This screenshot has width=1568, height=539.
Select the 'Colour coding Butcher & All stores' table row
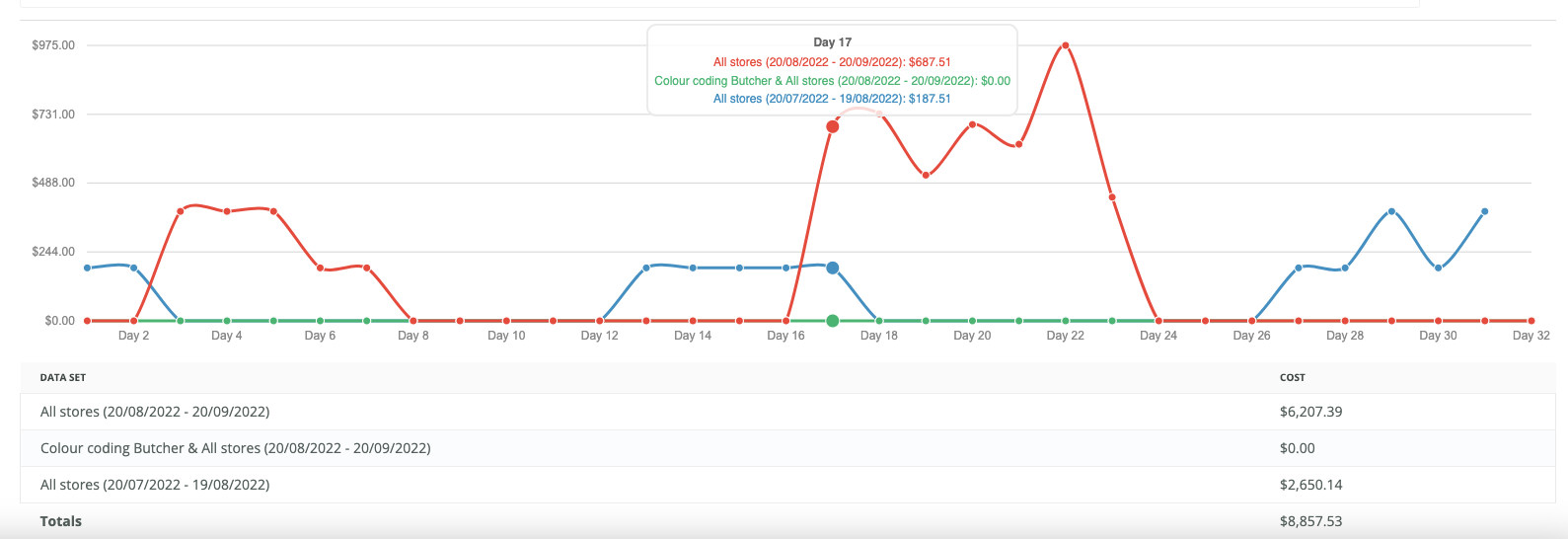pos(787,448)
